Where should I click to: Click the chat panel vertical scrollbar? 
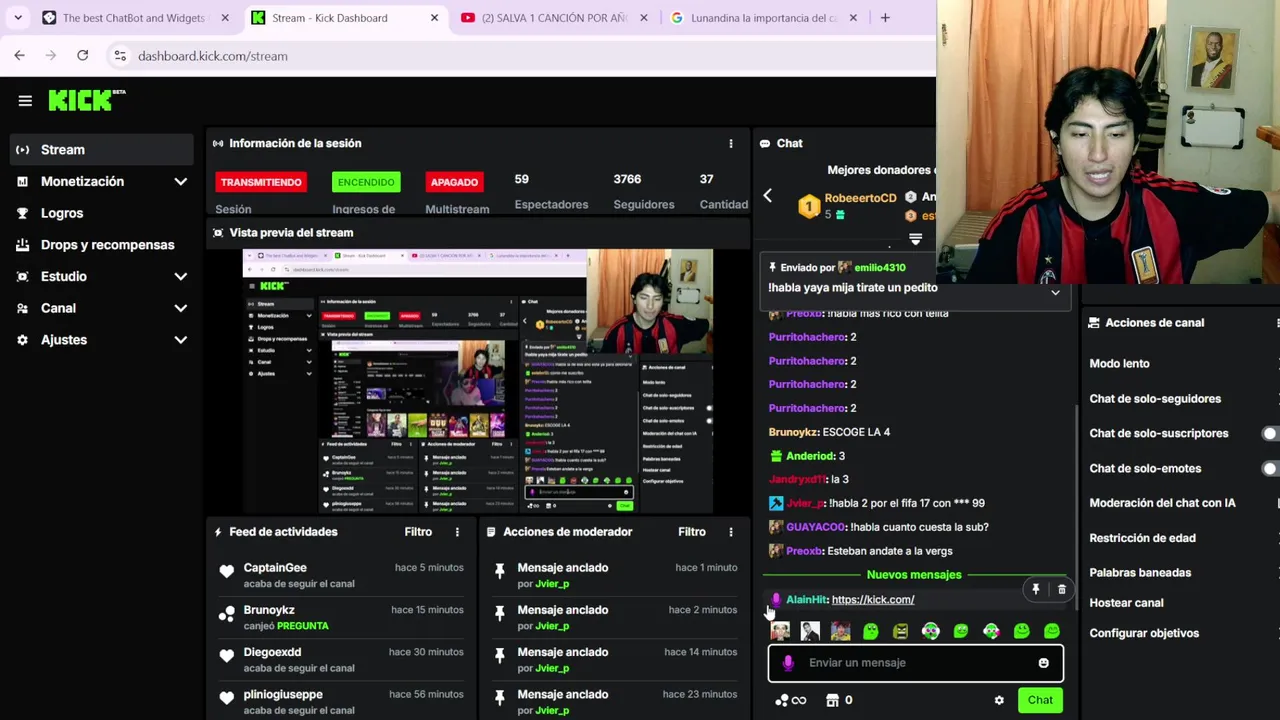1076,506
